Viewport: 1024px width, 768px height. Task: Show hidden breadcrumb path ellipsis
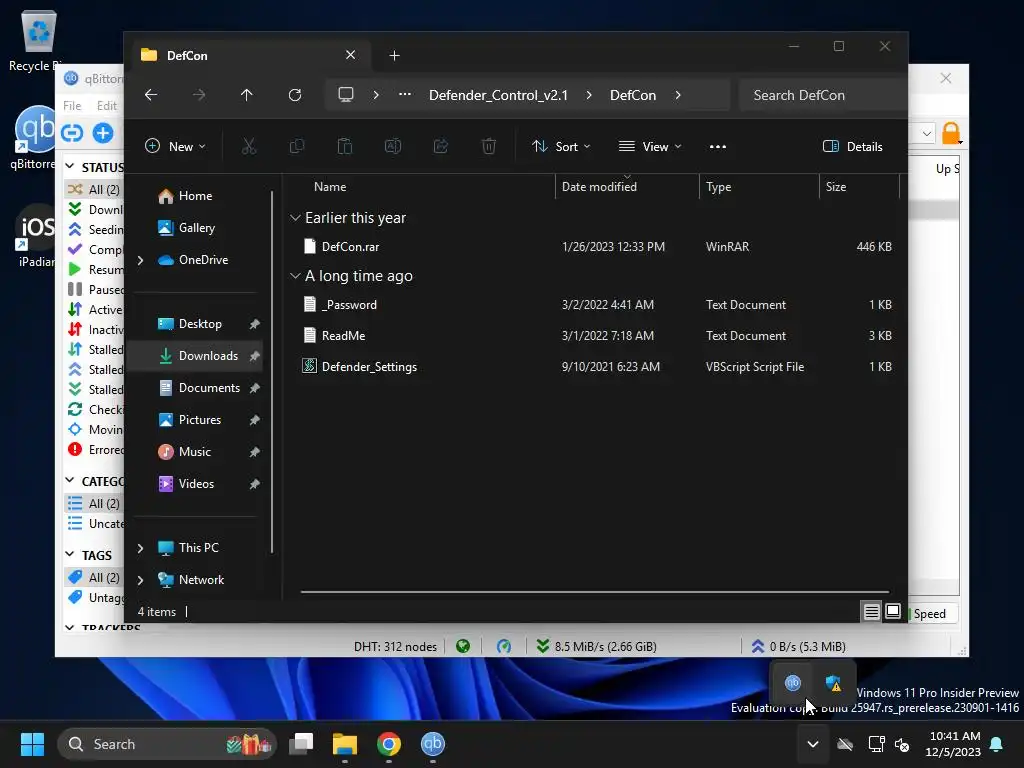pos(405,95)
